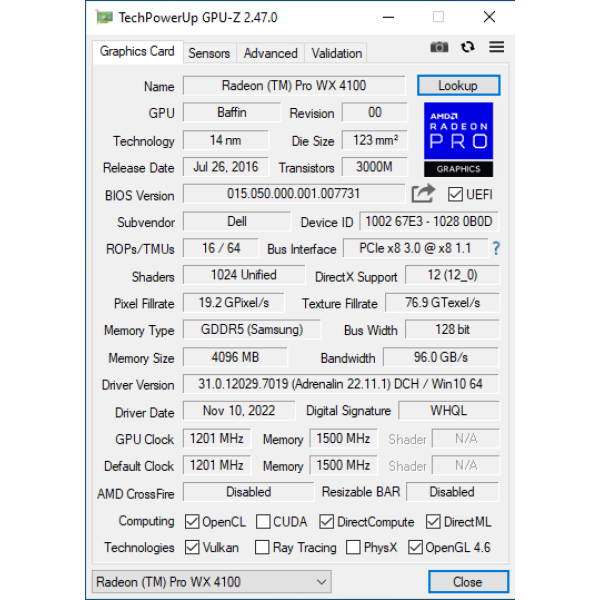Click the refresh icon in the toolbar
600x600 pixels.
click(468, 47)
